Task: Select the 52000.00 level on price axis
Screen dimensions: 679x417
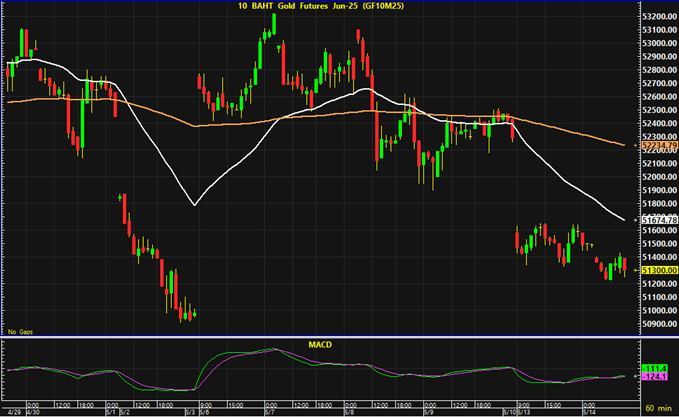Action: point(656,177)
